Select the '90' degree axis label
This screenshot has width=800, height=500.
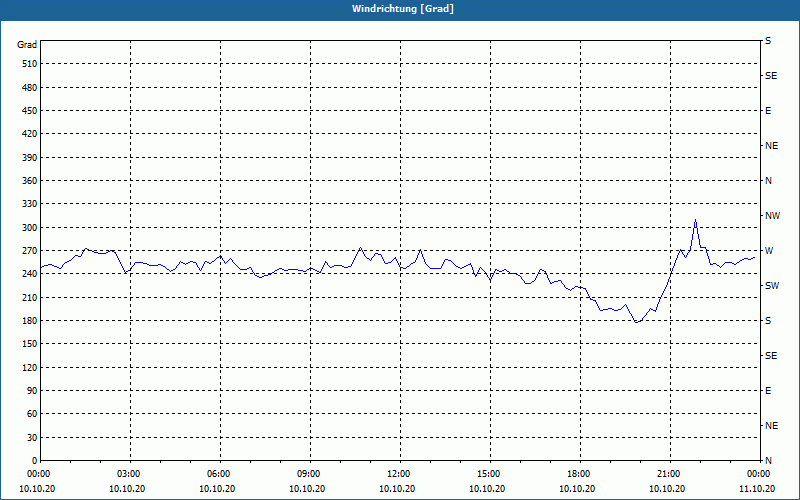(32, 391)
